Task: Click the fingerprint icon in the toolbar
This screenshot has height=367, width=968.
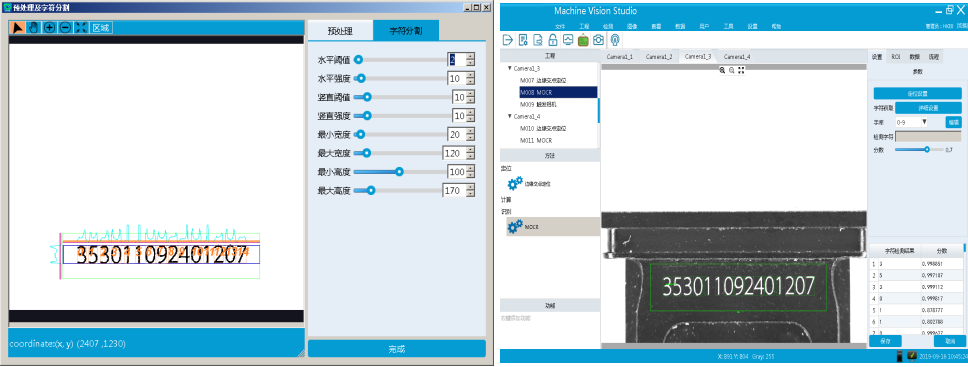Action: [x=614, y=40]
